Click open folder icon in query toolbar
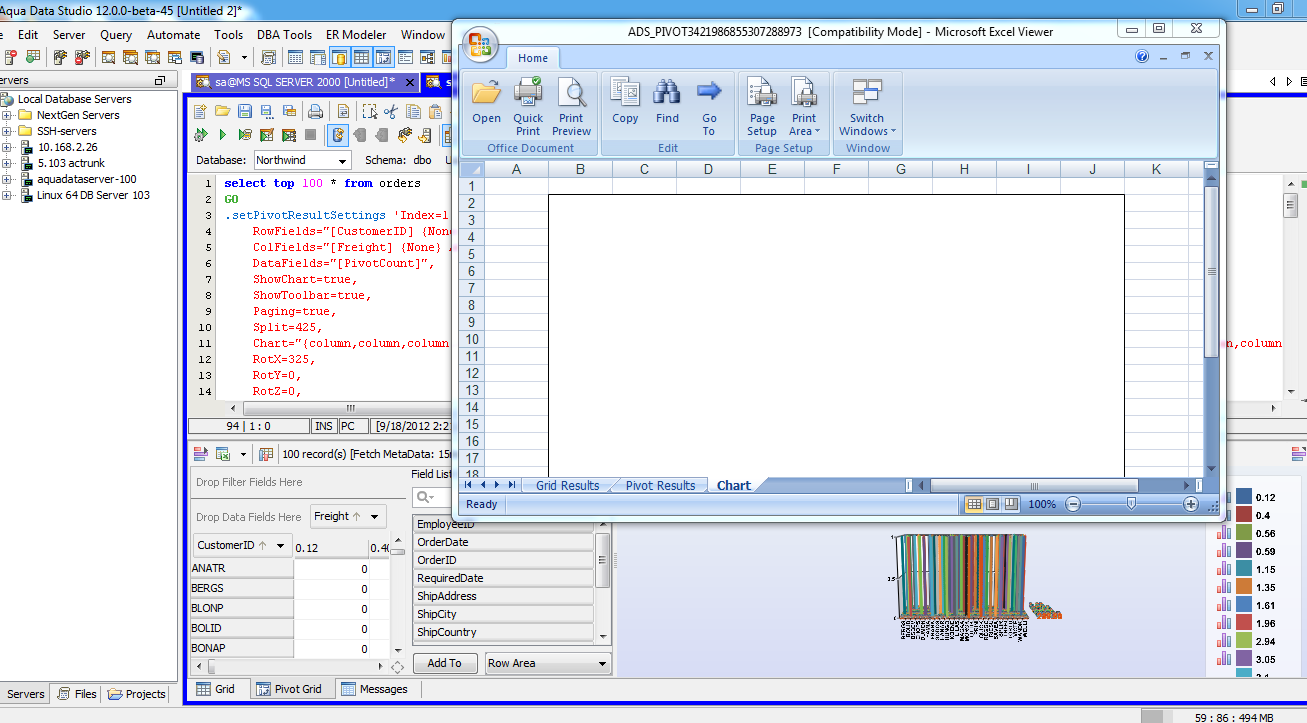 click(x=221, y=111)
